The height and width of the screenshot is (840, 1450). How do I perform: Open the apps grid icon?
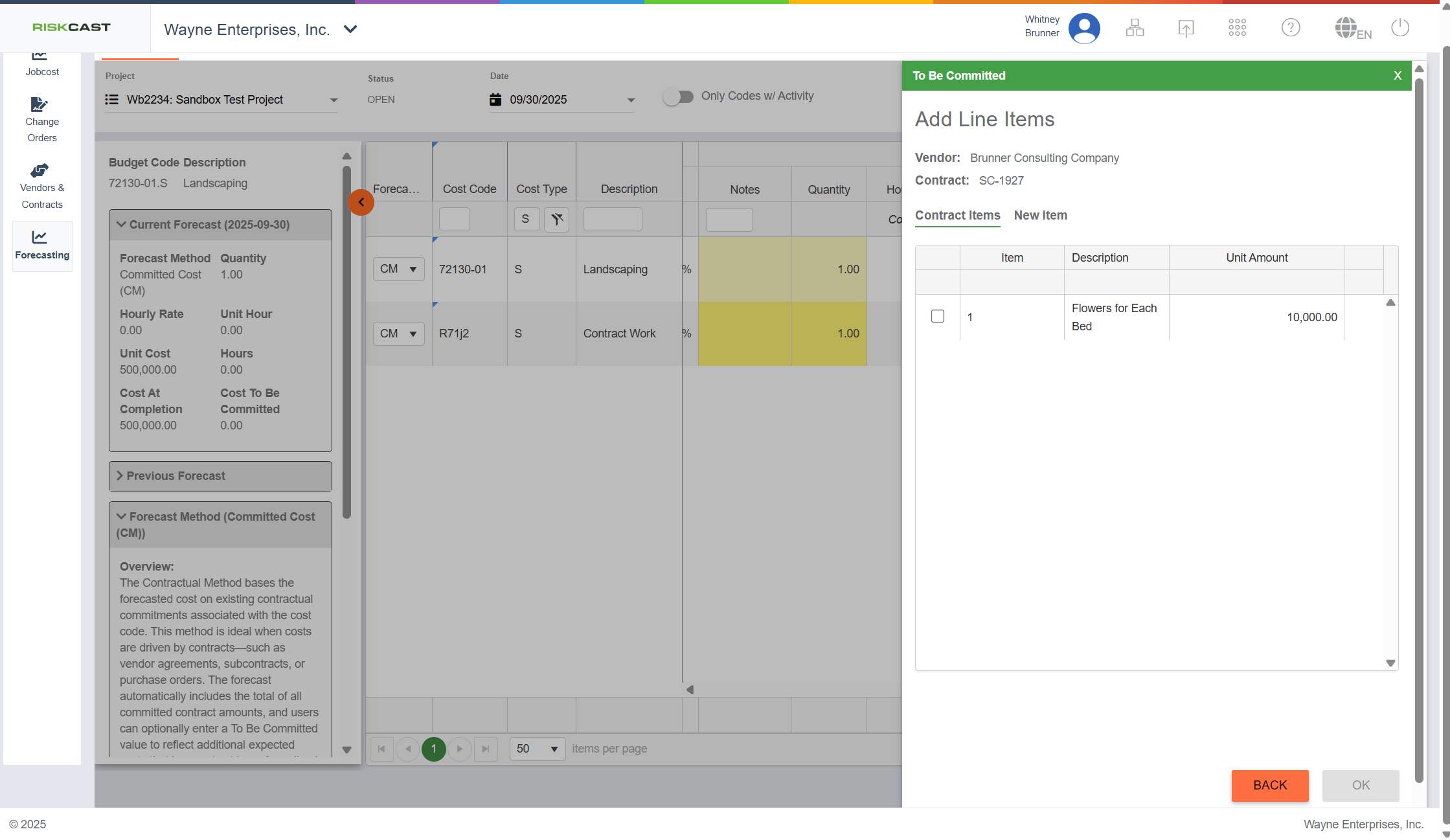1237,28
